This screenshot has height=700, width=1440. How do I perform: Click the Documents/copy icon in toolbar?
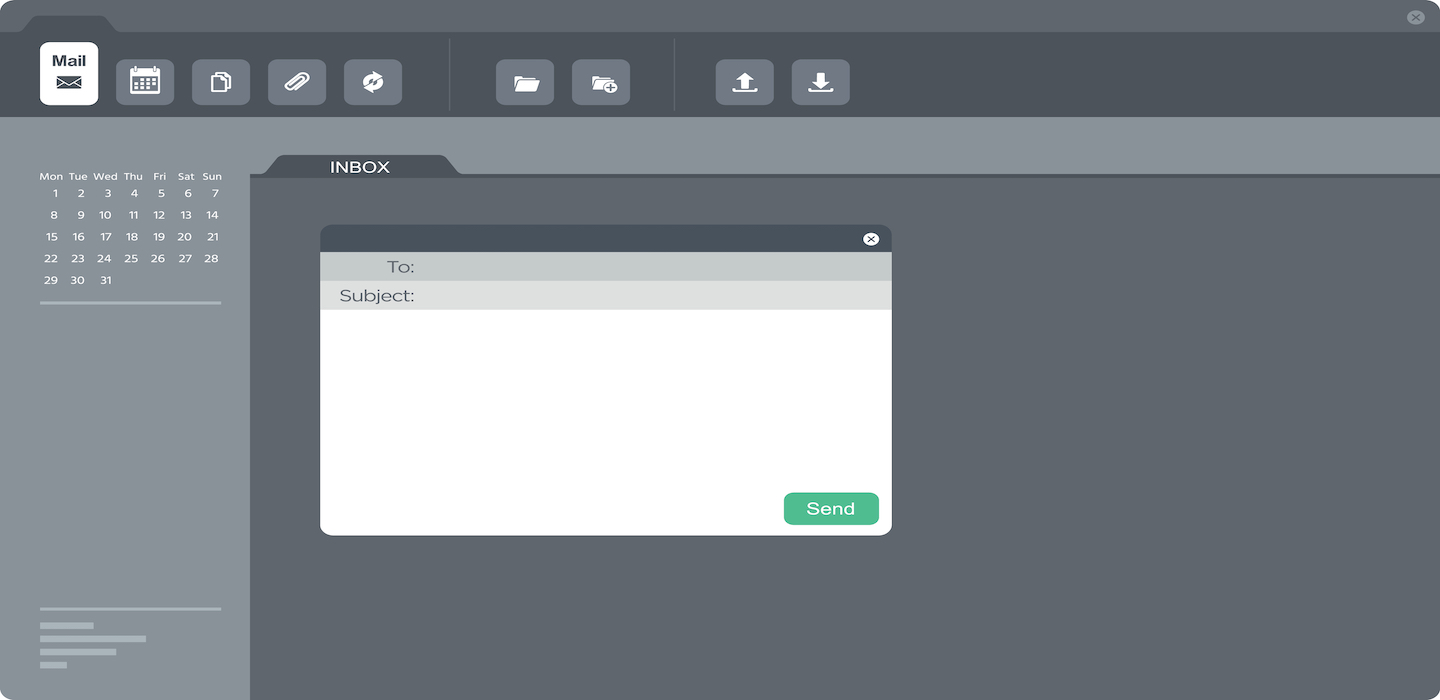[221, 82]
